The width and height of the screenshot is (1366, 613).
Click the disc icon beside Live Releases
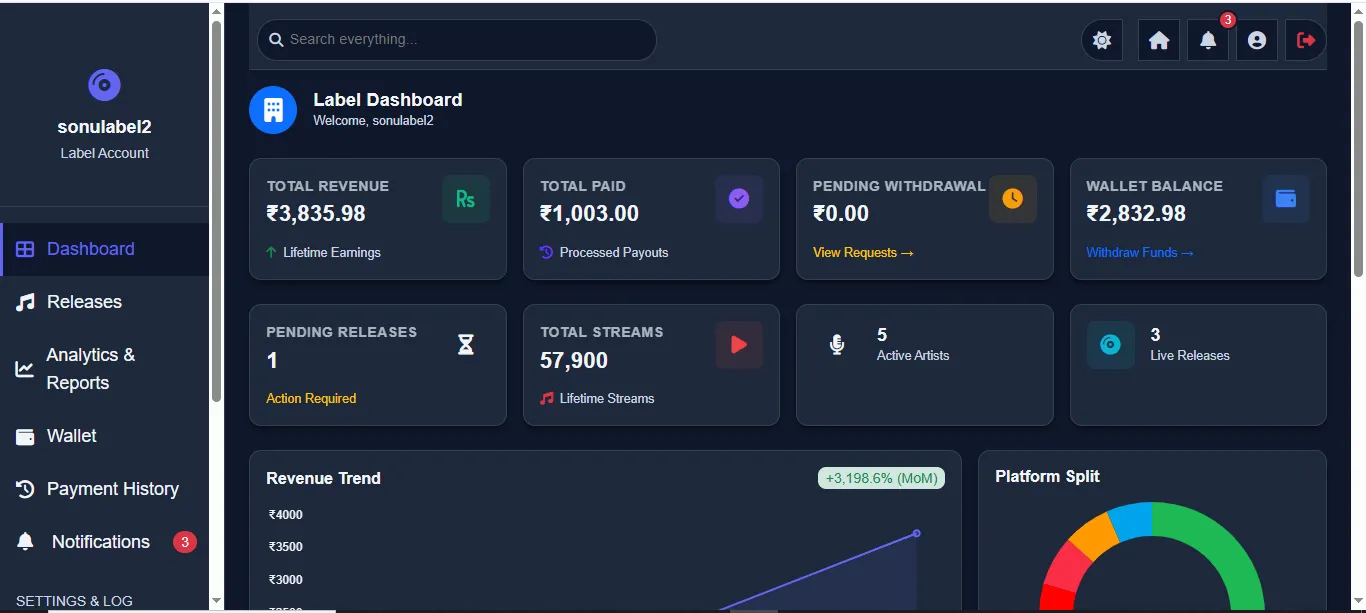(x=1111, y=345)
